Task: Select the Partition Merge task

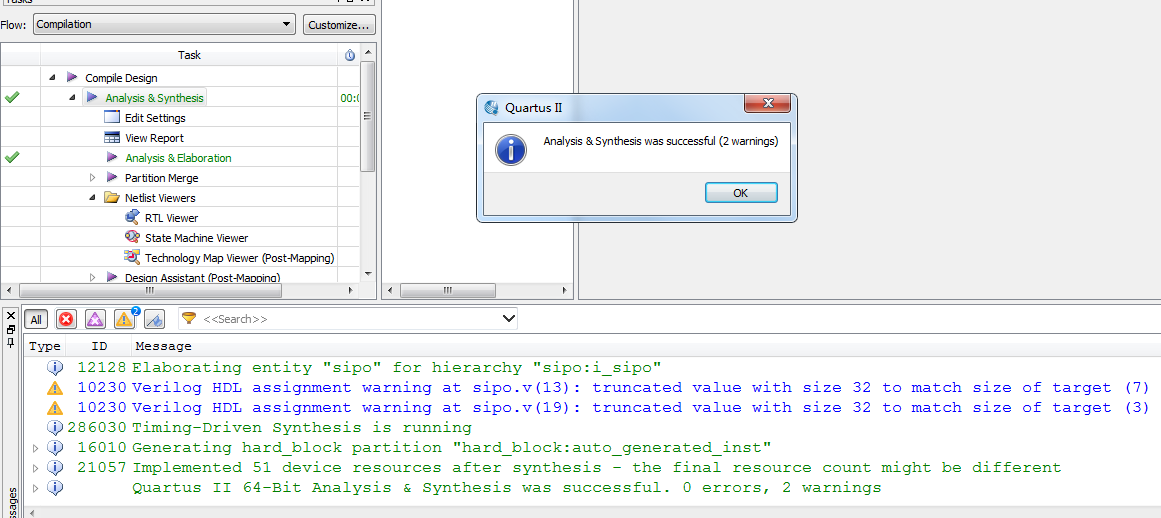Action: (161, 178)
